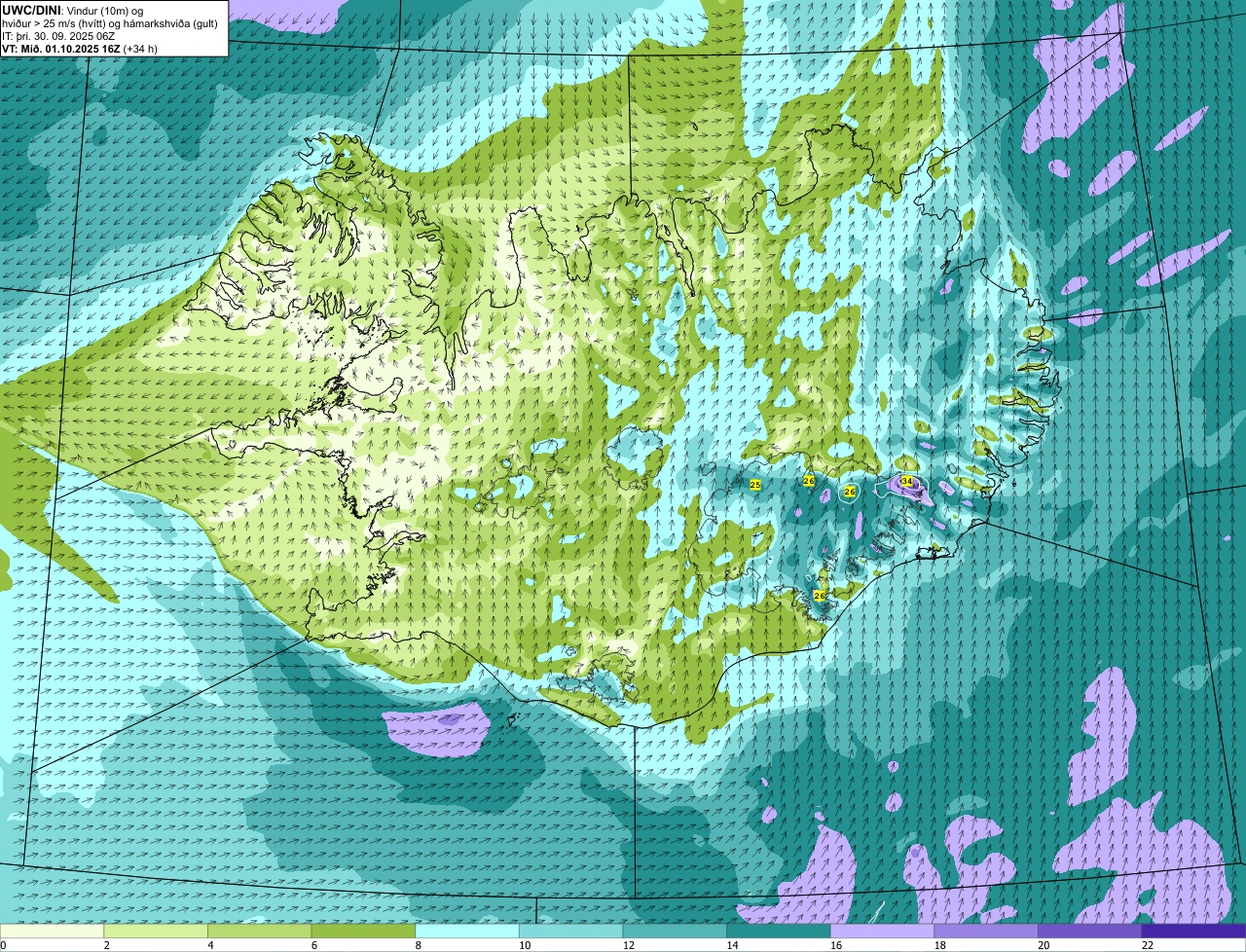Click the legend scale label 8
This screenshot has height=952, width=1246.
pyautogui.click(x=417, y=945)
